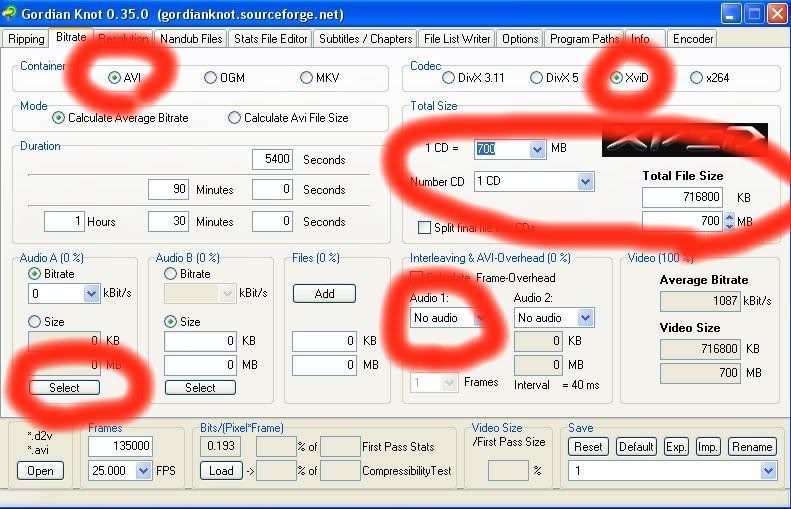Select AVI container radio button
Screen dimensions: 791x509
pos(115,78)
